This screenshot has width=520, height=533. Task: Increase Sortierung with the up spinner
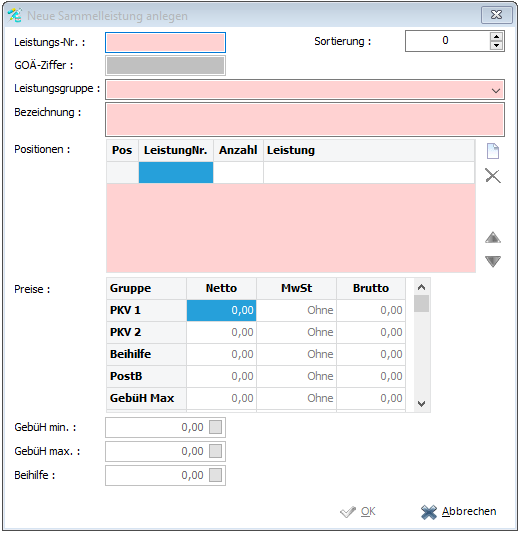[497, 37]
